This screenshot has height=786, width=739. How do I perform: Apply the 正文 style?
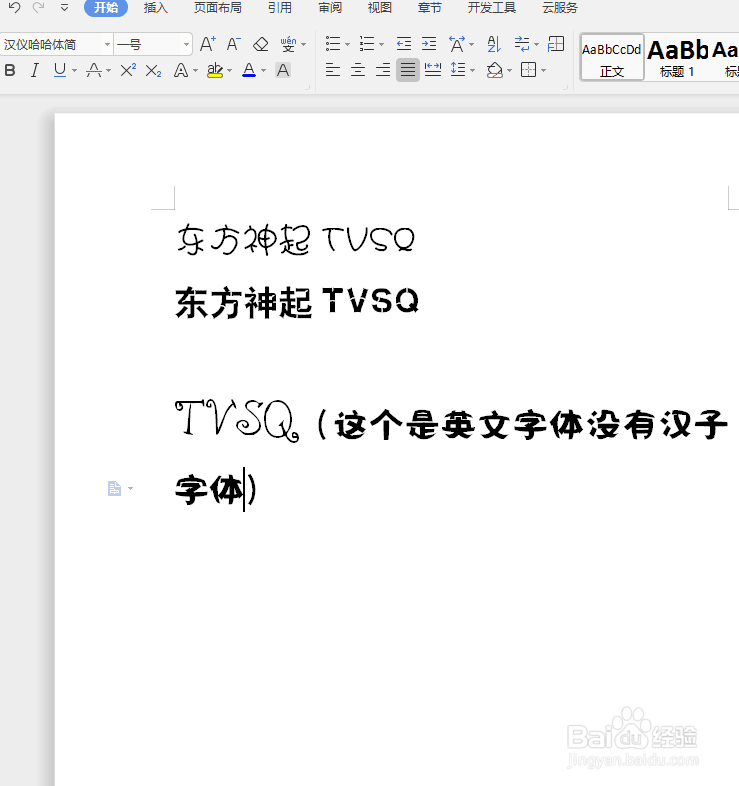pyautogui.click(x=612, y=57)
